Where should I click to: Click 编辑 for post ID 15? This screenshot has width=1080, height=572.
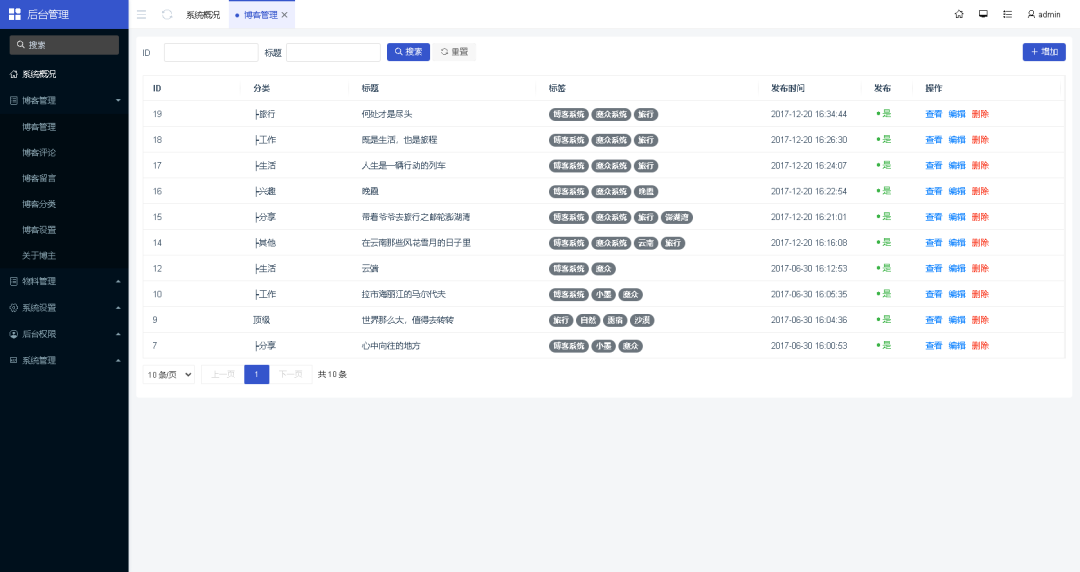tap(957, 217)
